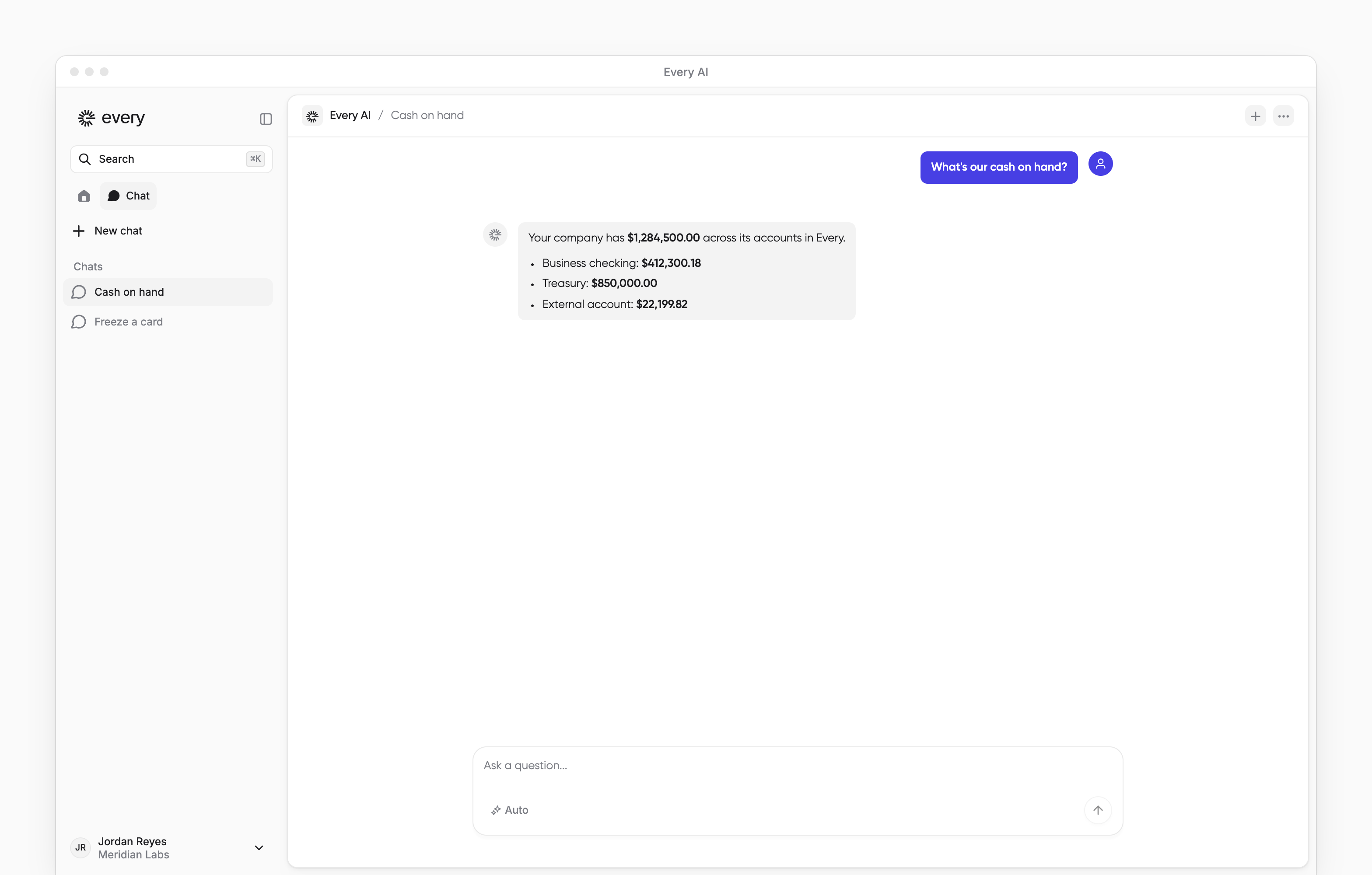The width and height of the screenshot is (1372, 875).
Task: Click the External account $22,199.82 line
Action: point(615,304)
